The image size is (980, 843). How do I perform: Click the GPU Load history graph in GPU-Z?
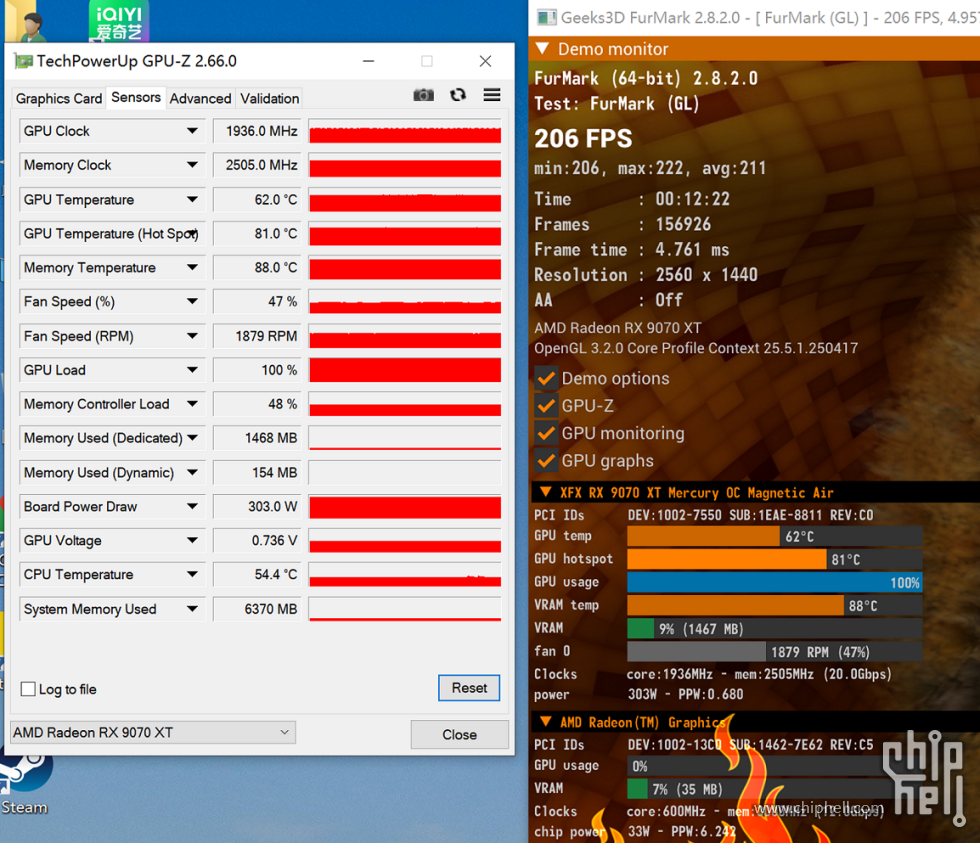click(405, 370)
